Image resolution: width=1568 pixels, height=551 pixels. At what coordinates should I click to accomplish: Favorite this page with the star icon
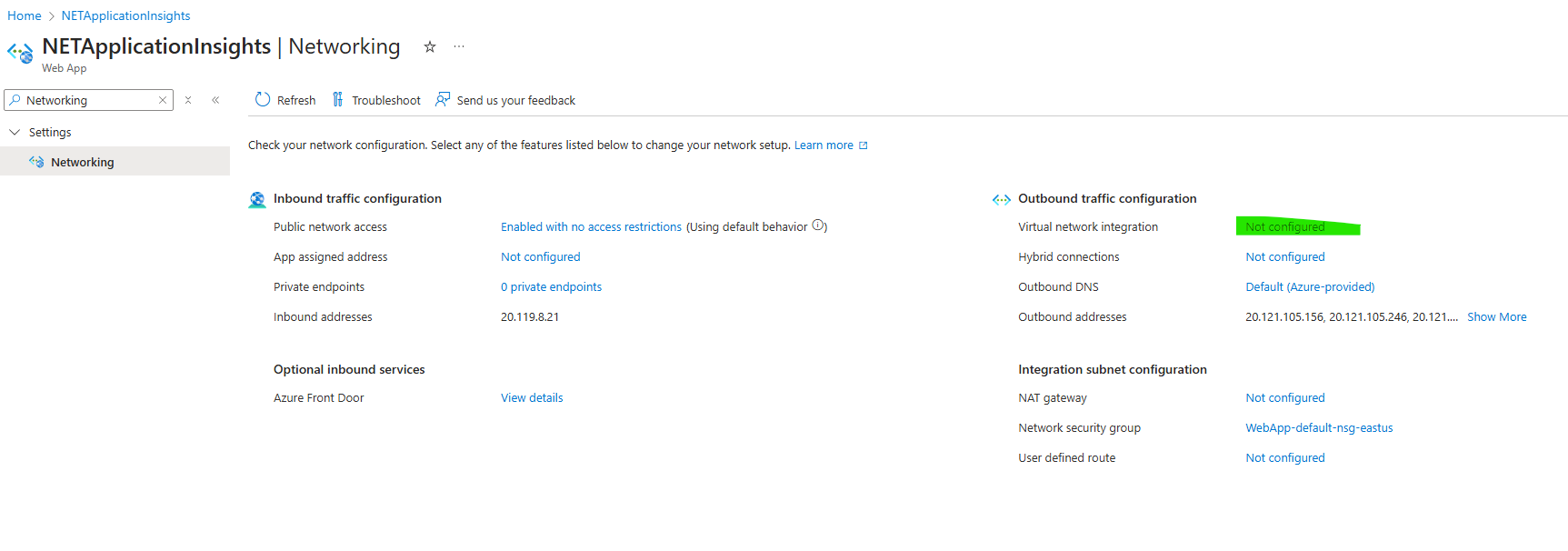click(430, 47)
